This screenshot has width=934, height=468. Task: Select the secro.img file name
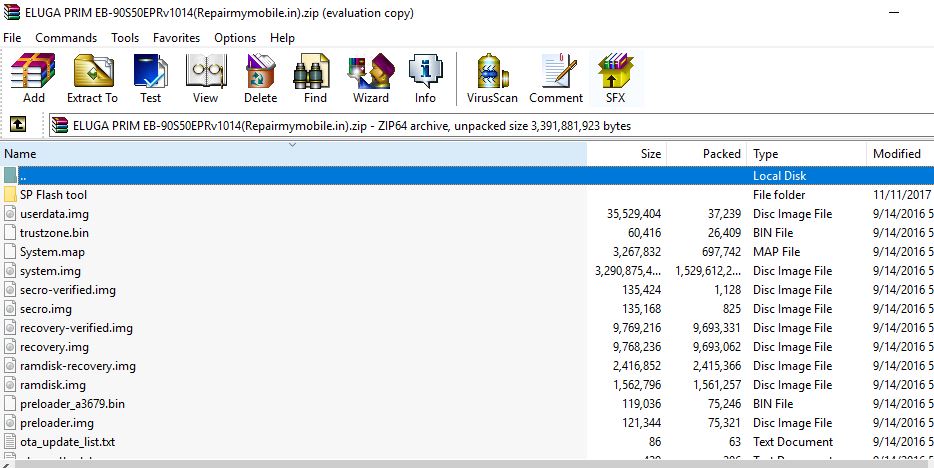click(x=46, y=309)
